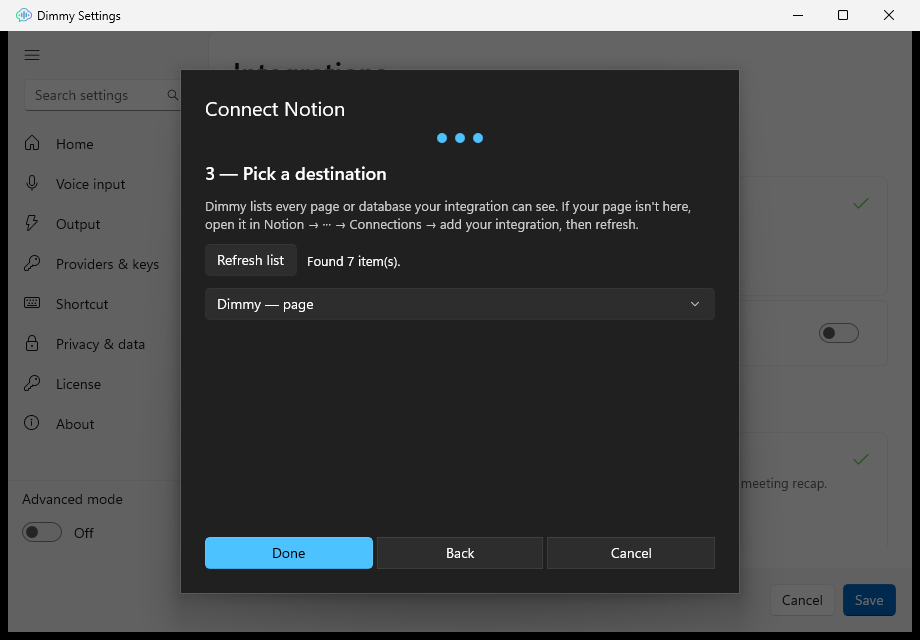Viewport: 920px width, 640px height.
Task: Click the Shortcut keyboard icon
Action: [x=32, y=303]
